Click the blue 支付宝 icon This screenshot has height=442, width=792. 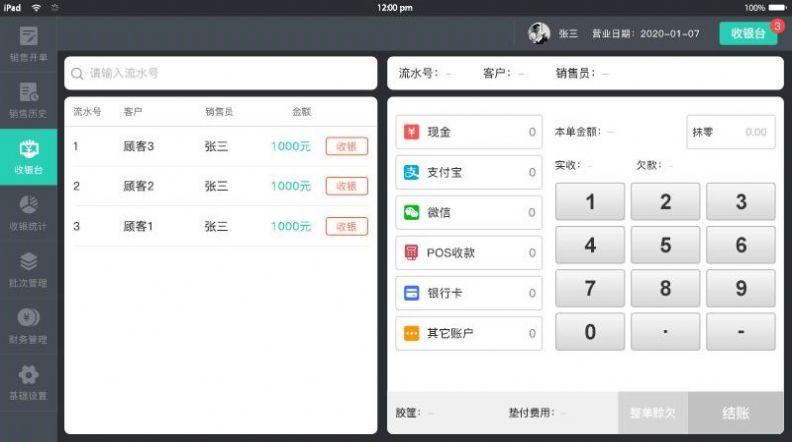(x=411, y=172)
